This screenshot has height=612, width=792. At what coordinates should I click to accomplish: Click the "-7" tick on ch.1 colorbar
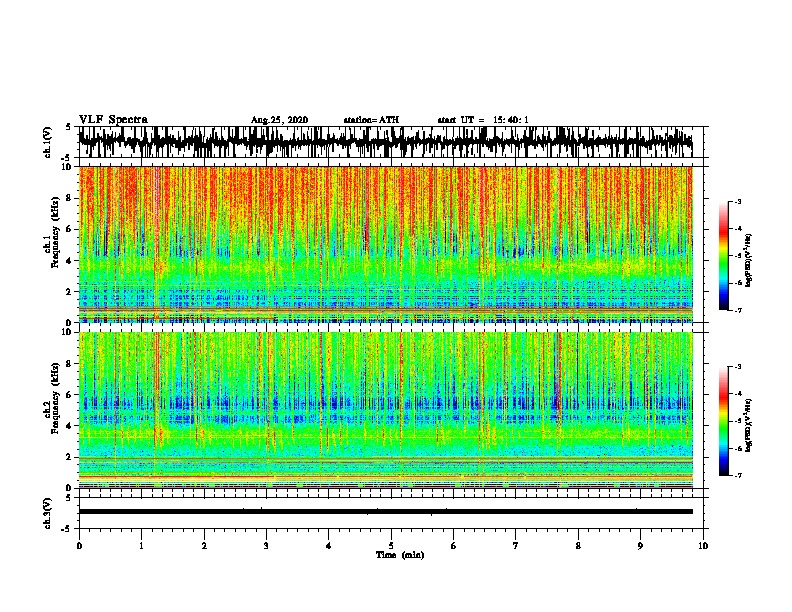[x=738, y=310]
